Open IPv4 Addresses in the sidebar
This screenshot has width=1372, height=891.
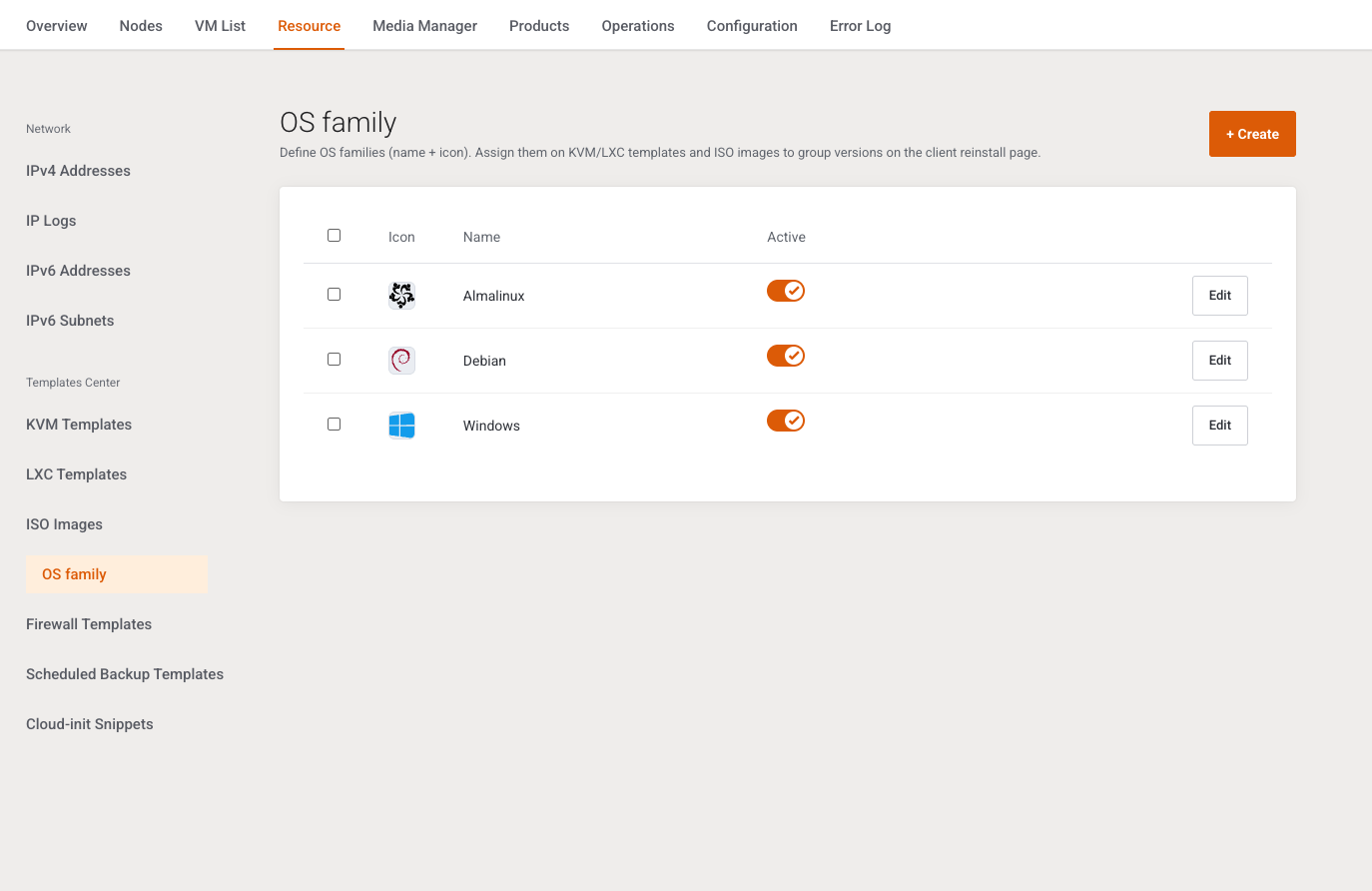[x=78, y=171]
